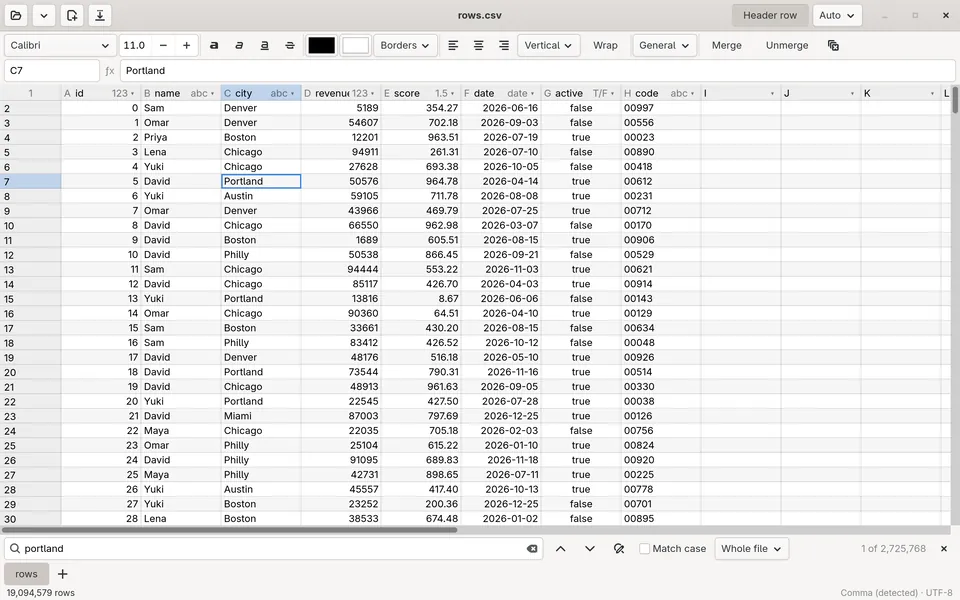Open the Calibri font family dropdown
Viewport: 960px width, 600px height.
[x=59, y=45]
